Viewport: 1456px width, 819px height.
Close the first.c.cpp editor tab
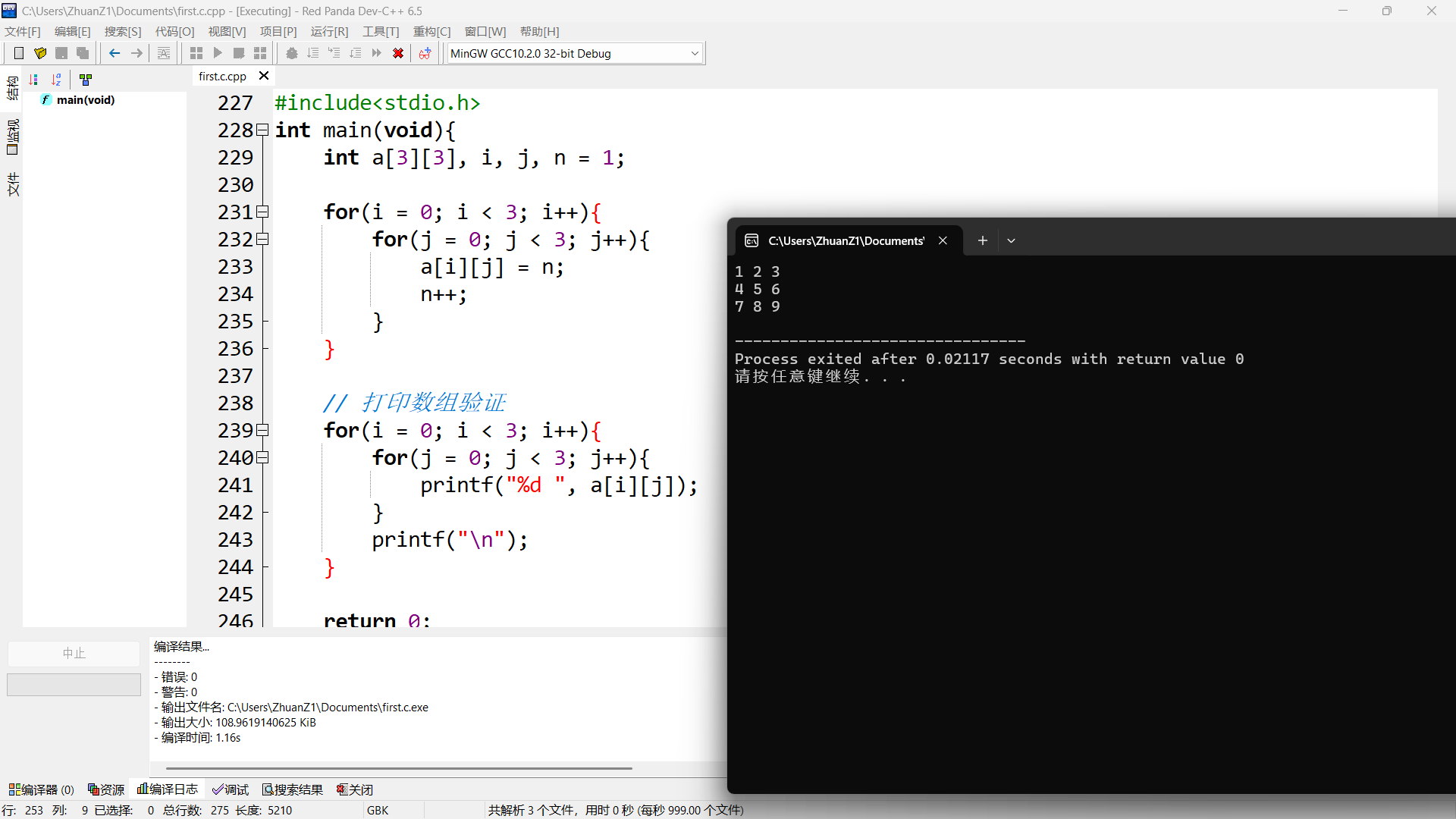click(264, 76)
